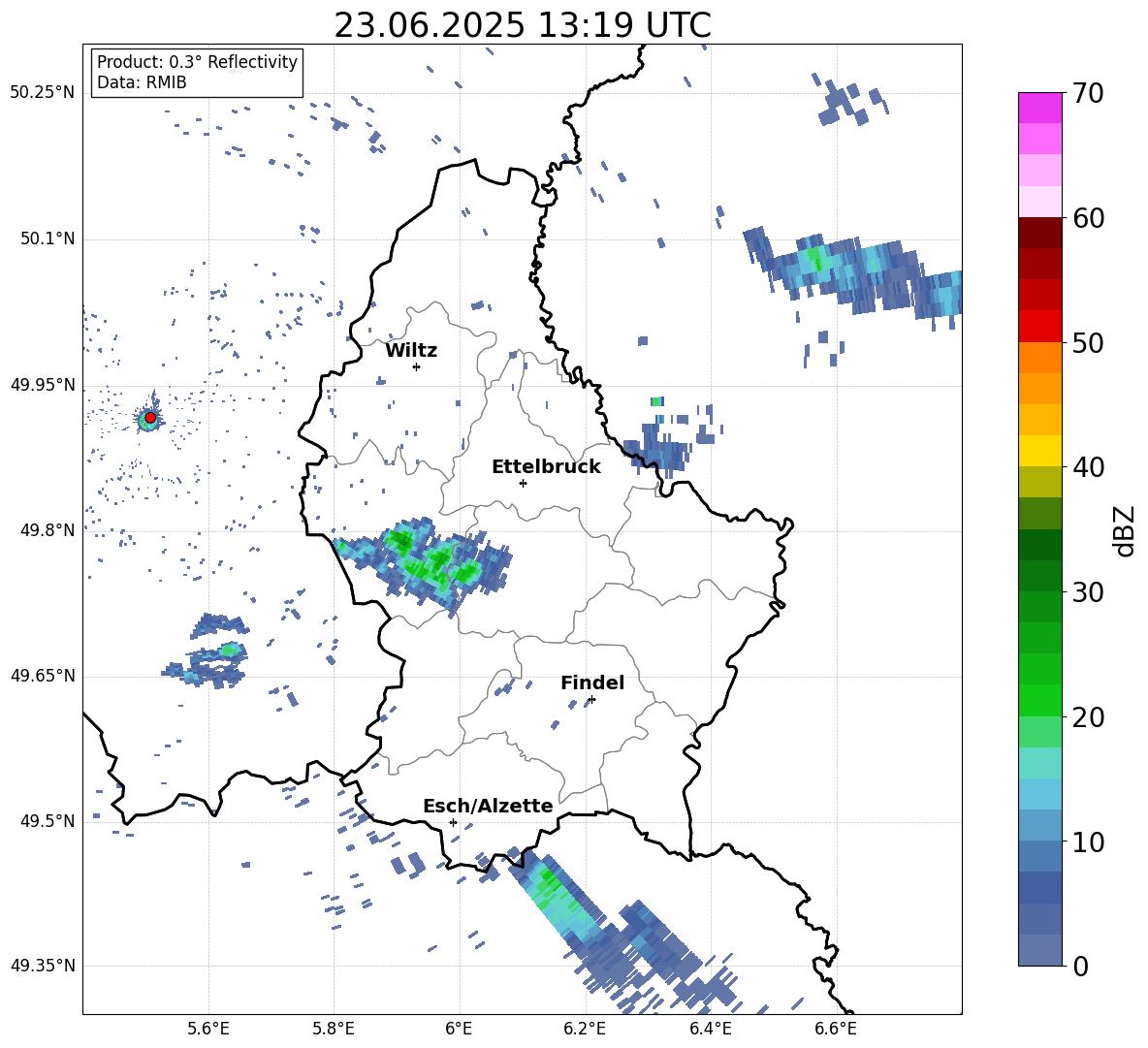Click the yellow colorbar swatch just above 40
This screenshot has height=1048, width=1148.
pos(1039,451)
